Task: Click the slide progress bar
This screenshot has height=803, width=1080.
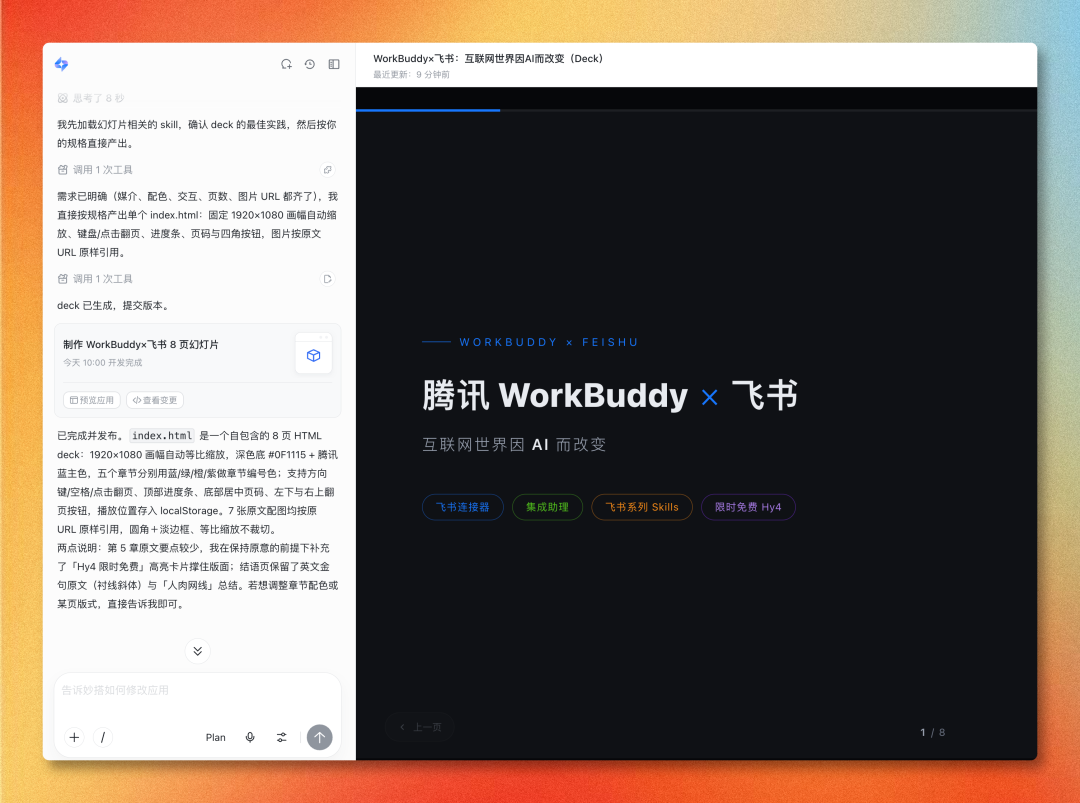Action: 696,110
